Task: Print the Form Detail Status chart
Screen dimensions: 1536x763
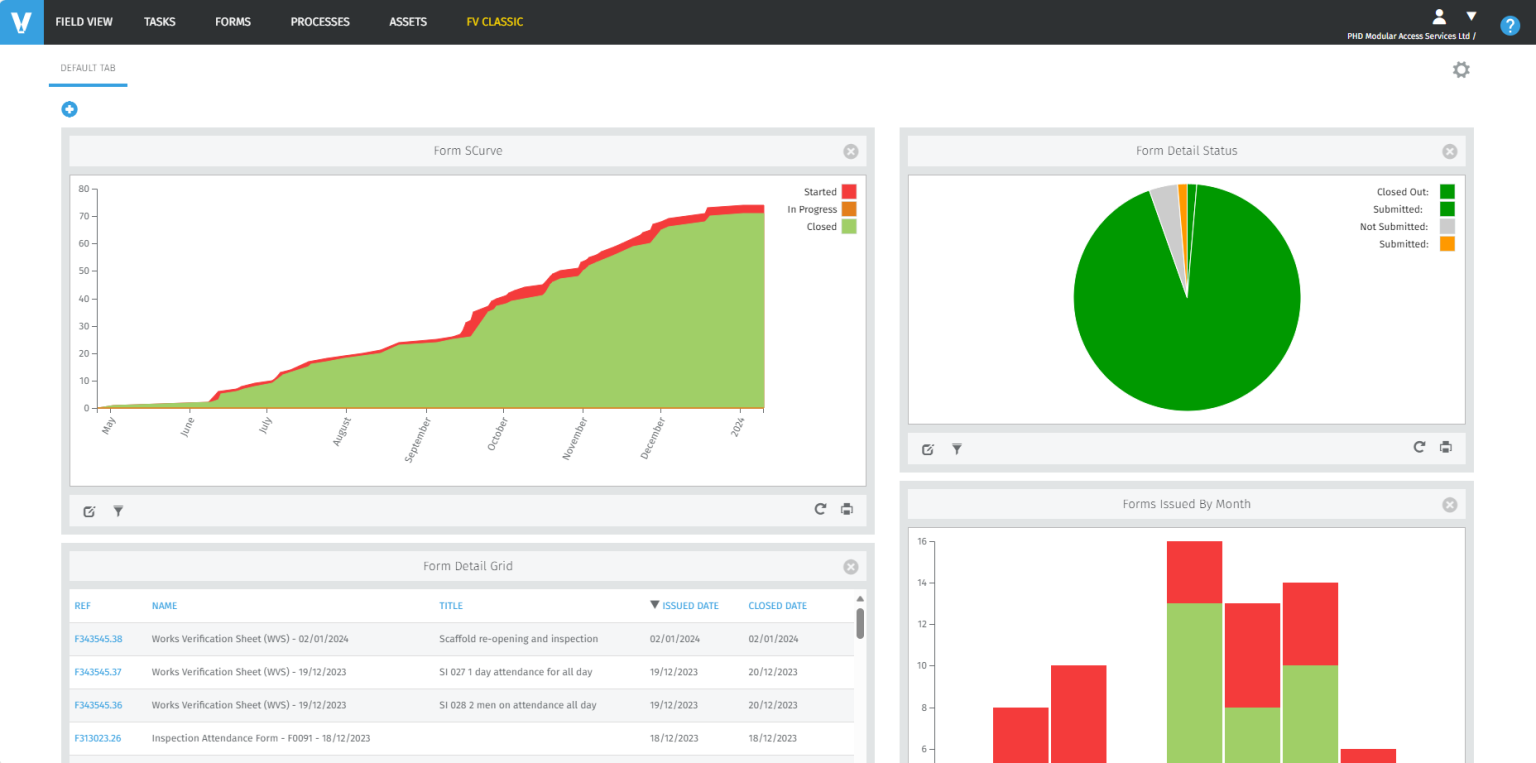Action: 1445,447
